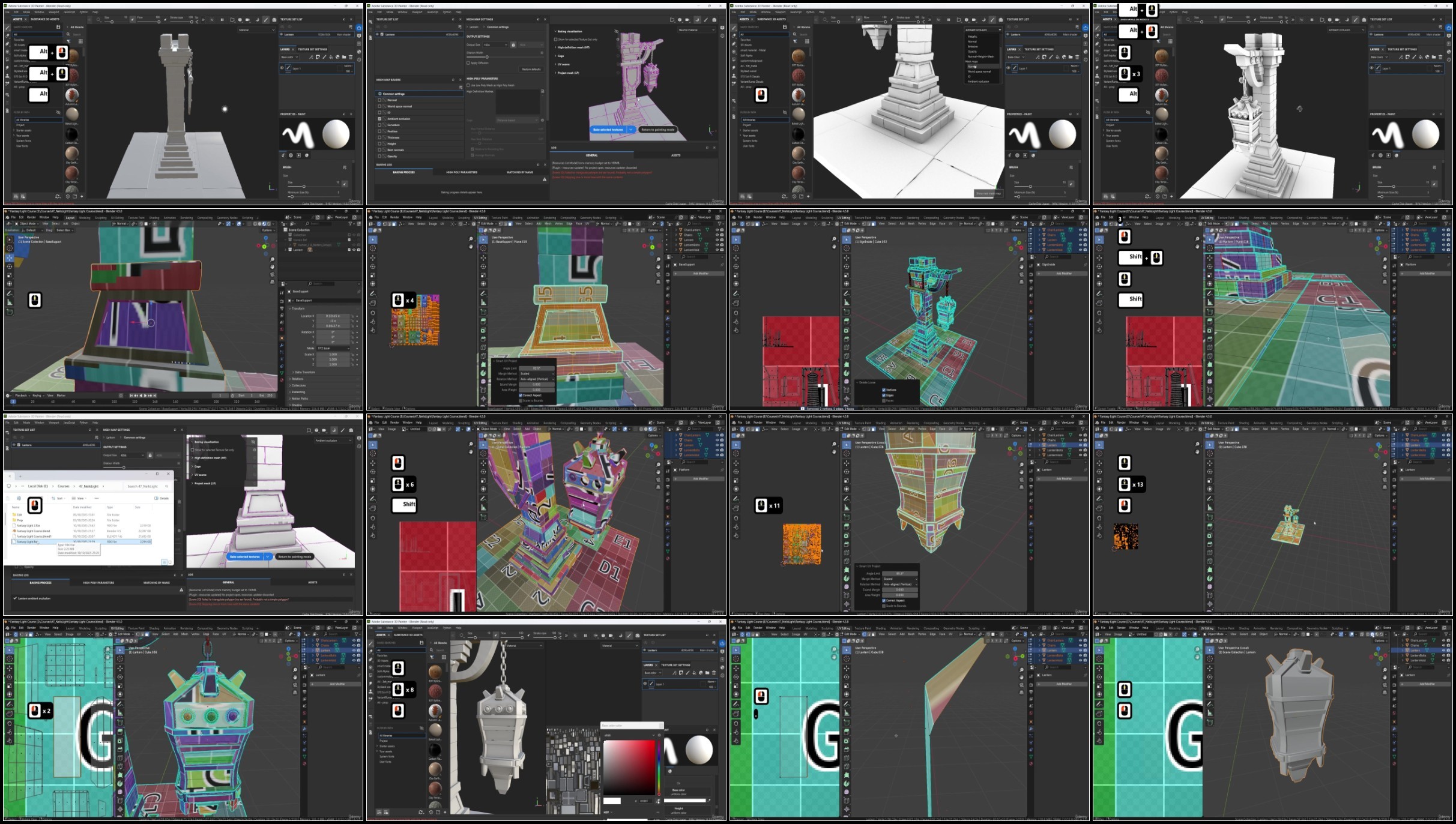Click the rainbow hue slider in color picker
The width and height of the screenshot is (1456, 824).
659,768
